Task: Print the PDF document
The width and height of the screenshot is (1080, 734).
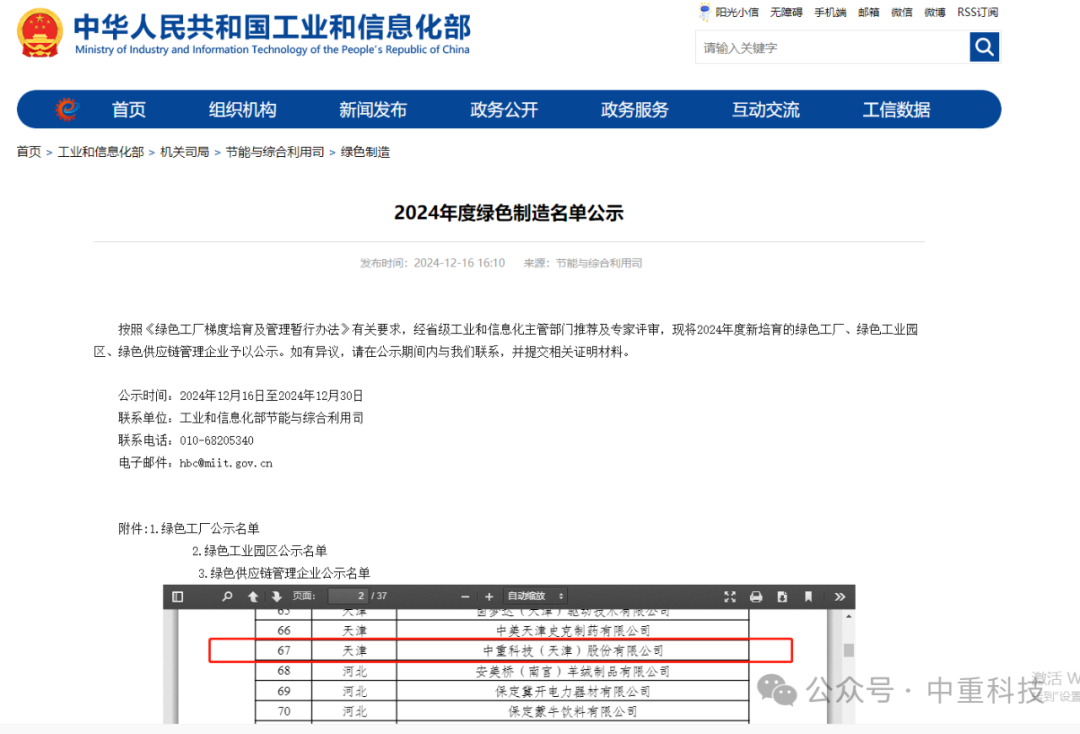Action: [756, 596]
